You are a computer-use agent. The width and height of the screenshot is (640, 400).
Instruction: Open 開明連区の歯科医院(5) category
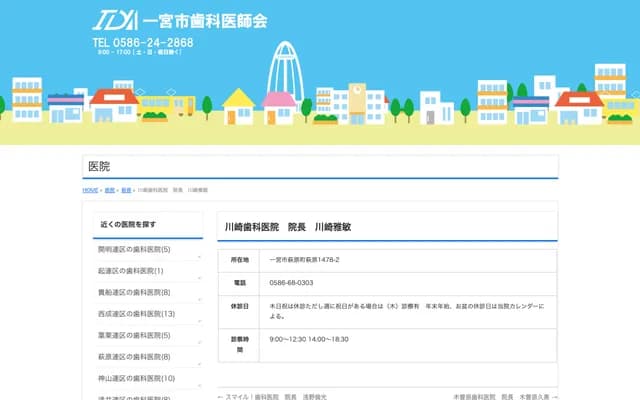(135, 250)
